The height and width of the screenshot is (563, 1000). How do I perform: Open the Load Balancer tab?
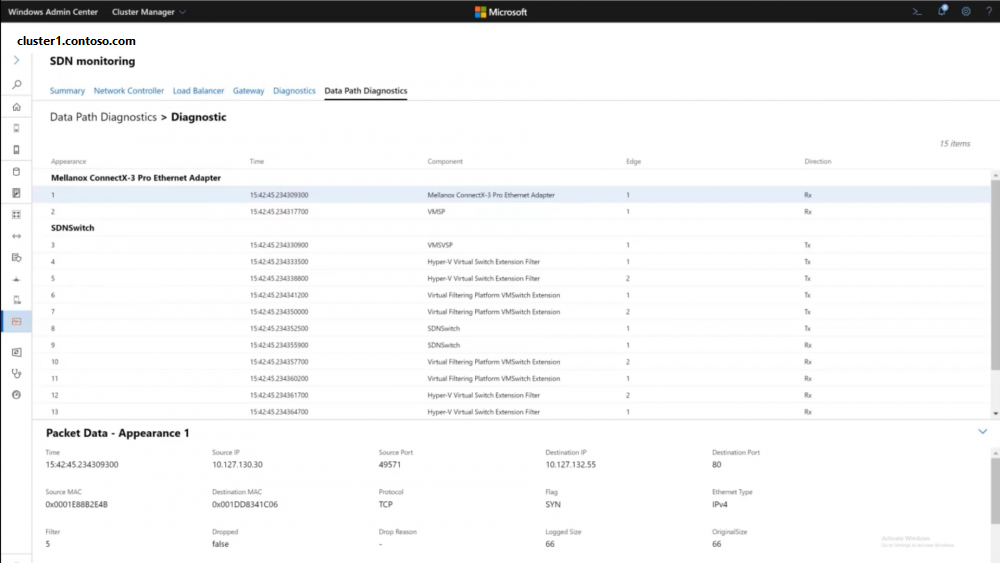198,91
